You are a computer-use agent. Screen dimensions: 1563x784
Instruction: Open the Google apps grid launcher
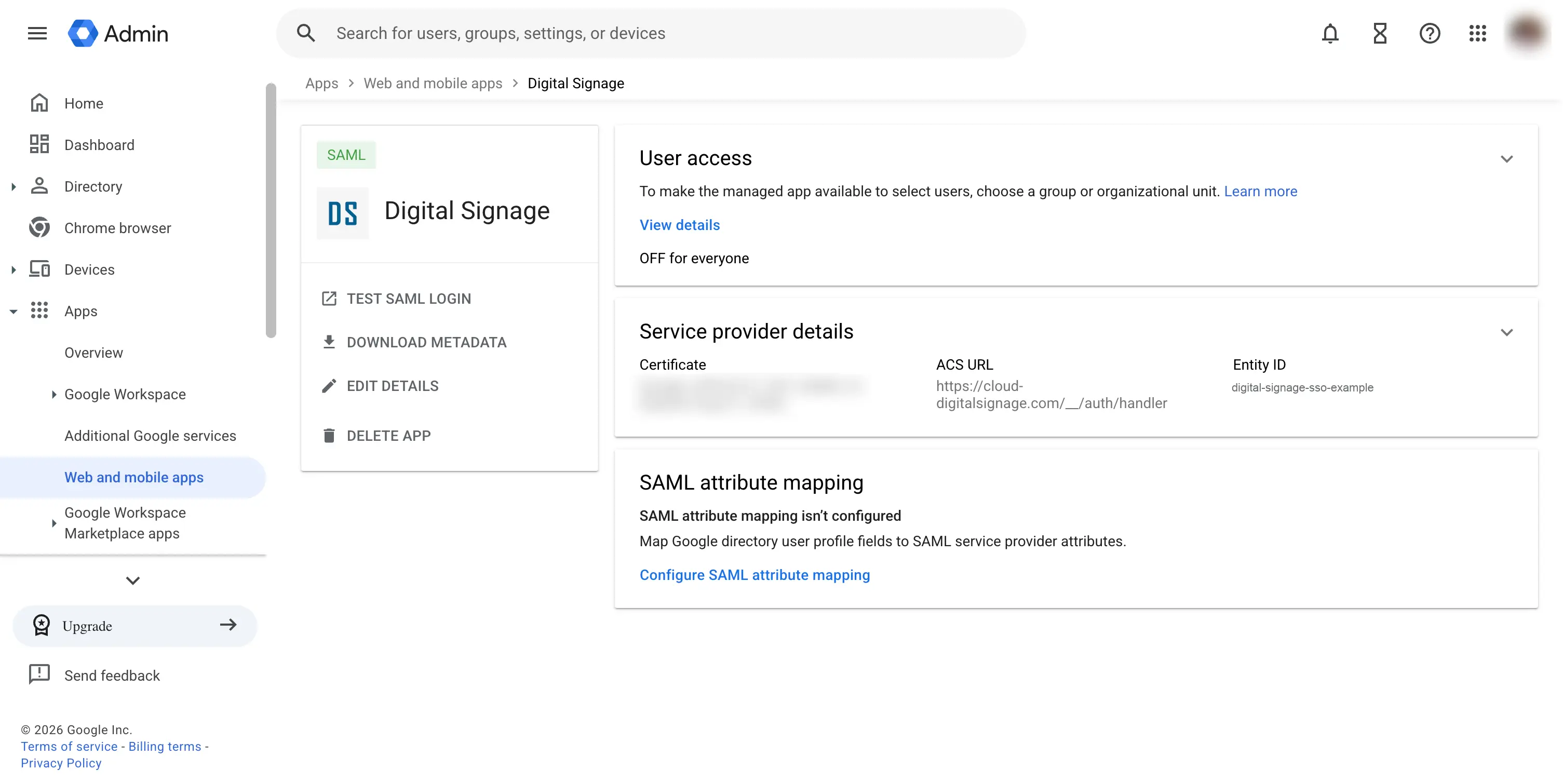pos(1477,33)
